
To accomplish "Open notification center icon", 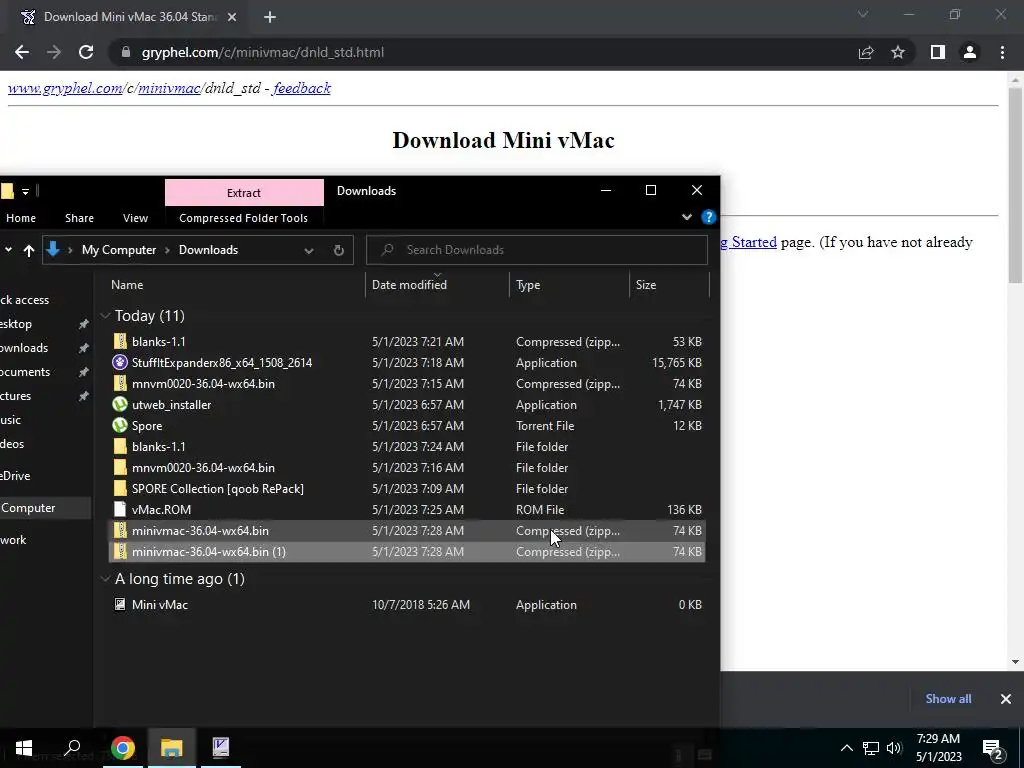I will (x=993, y=748).
